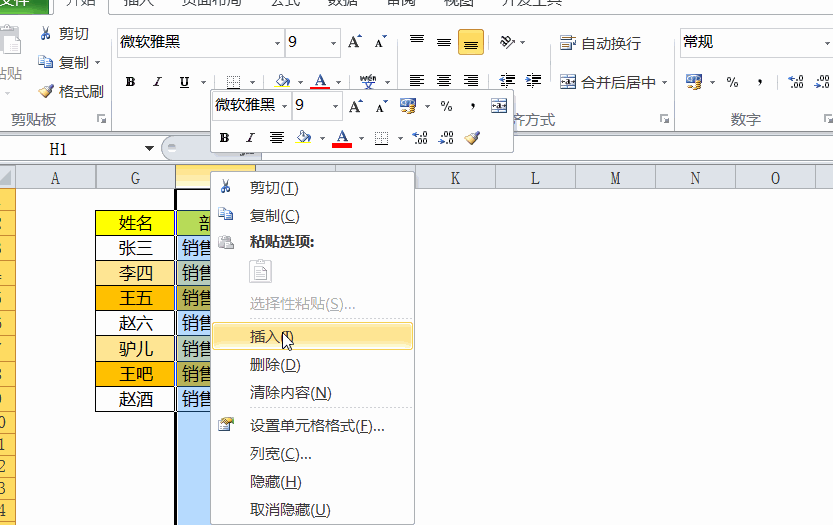Click mini toolbar percent style icon
The height and width of the screenshot is (525, 833).
[446, 106]
